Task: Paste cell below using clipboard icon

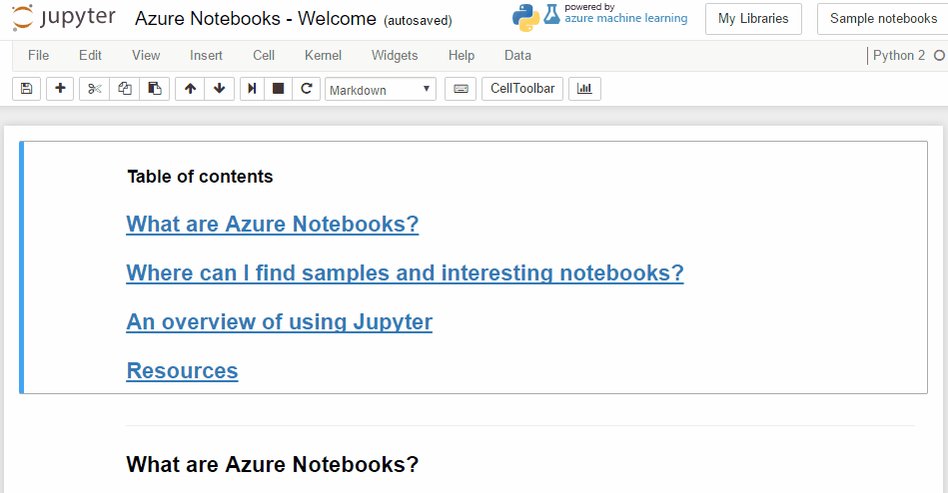Action: (x=155, y=89)
